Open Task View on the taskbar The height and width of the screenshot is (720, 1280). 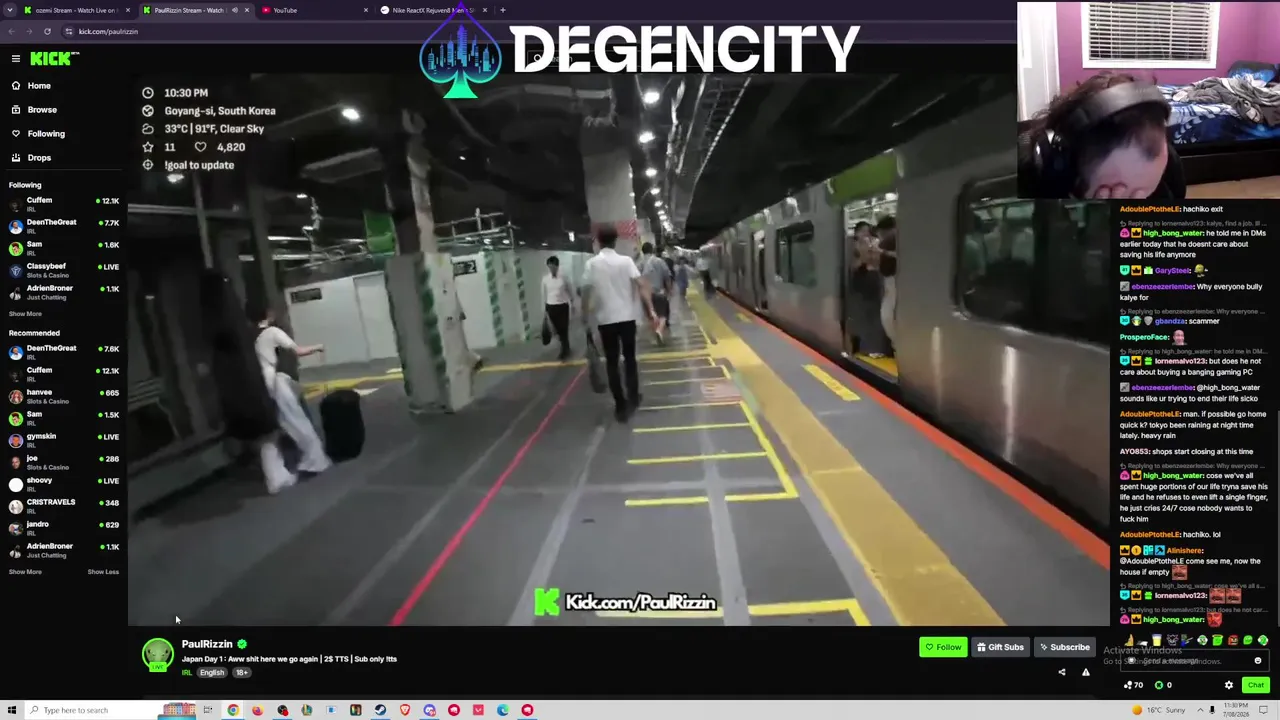click(x=208, y=710)
